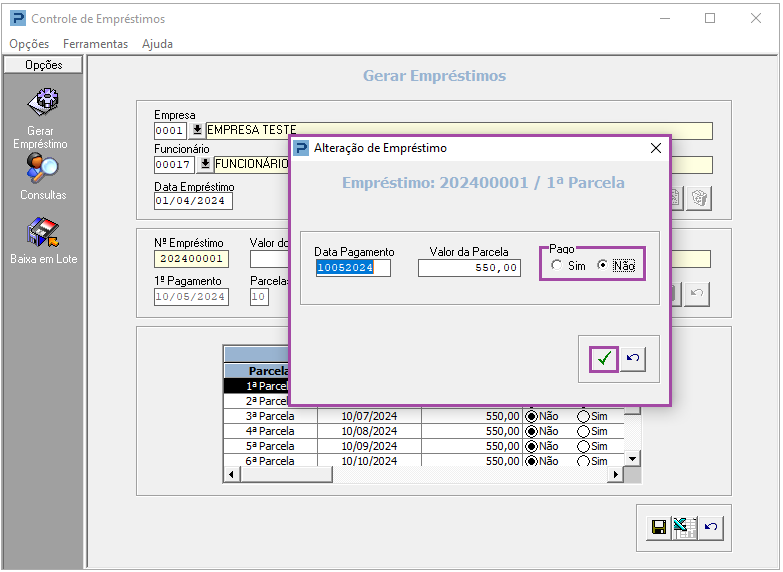The width and height of the screenshot is (783, 572).
Task: Open the Ferramentas menu
Action: pos(95,44)
